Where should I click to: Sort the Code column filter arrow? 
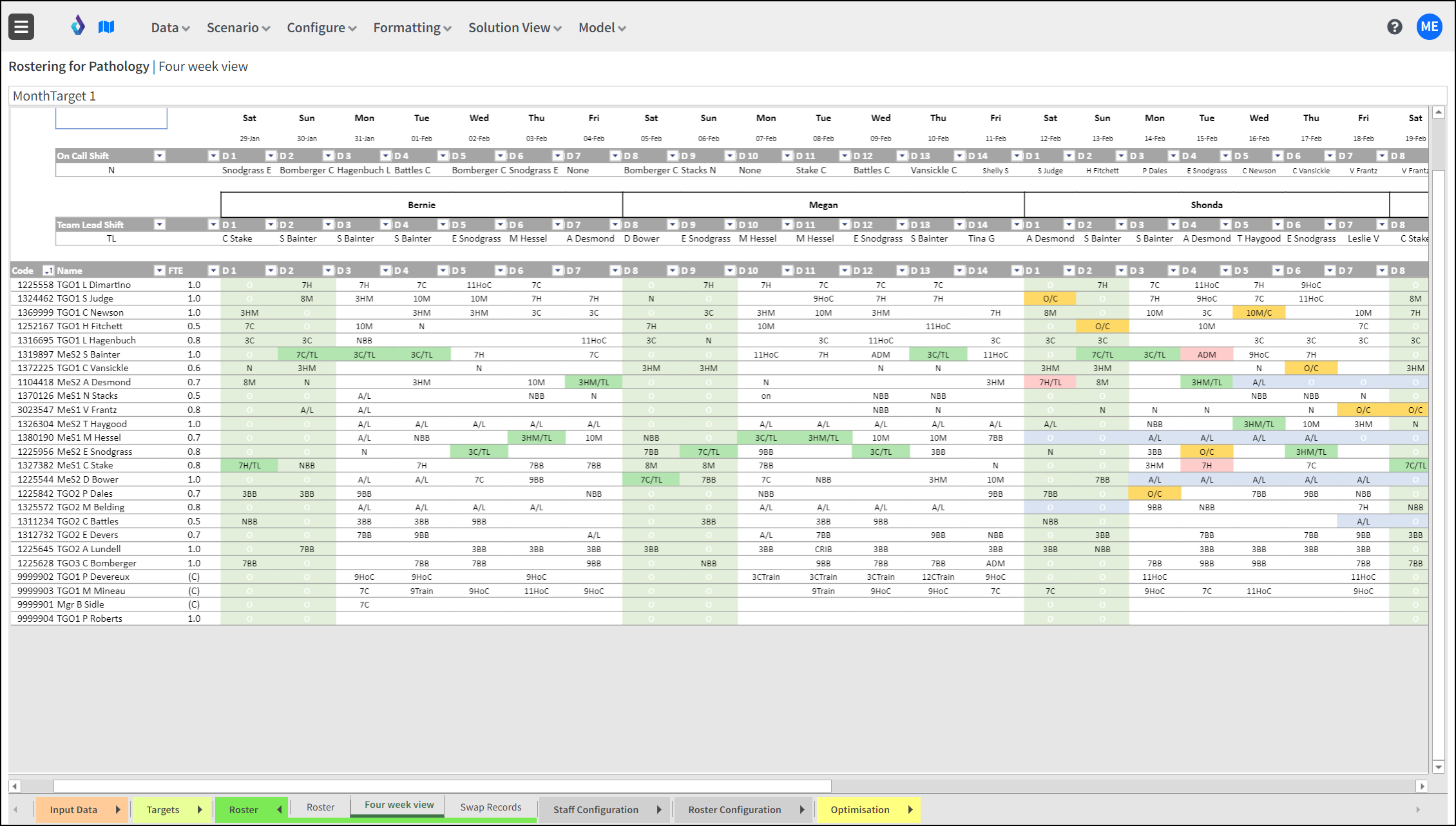click(x=48, y=271)
